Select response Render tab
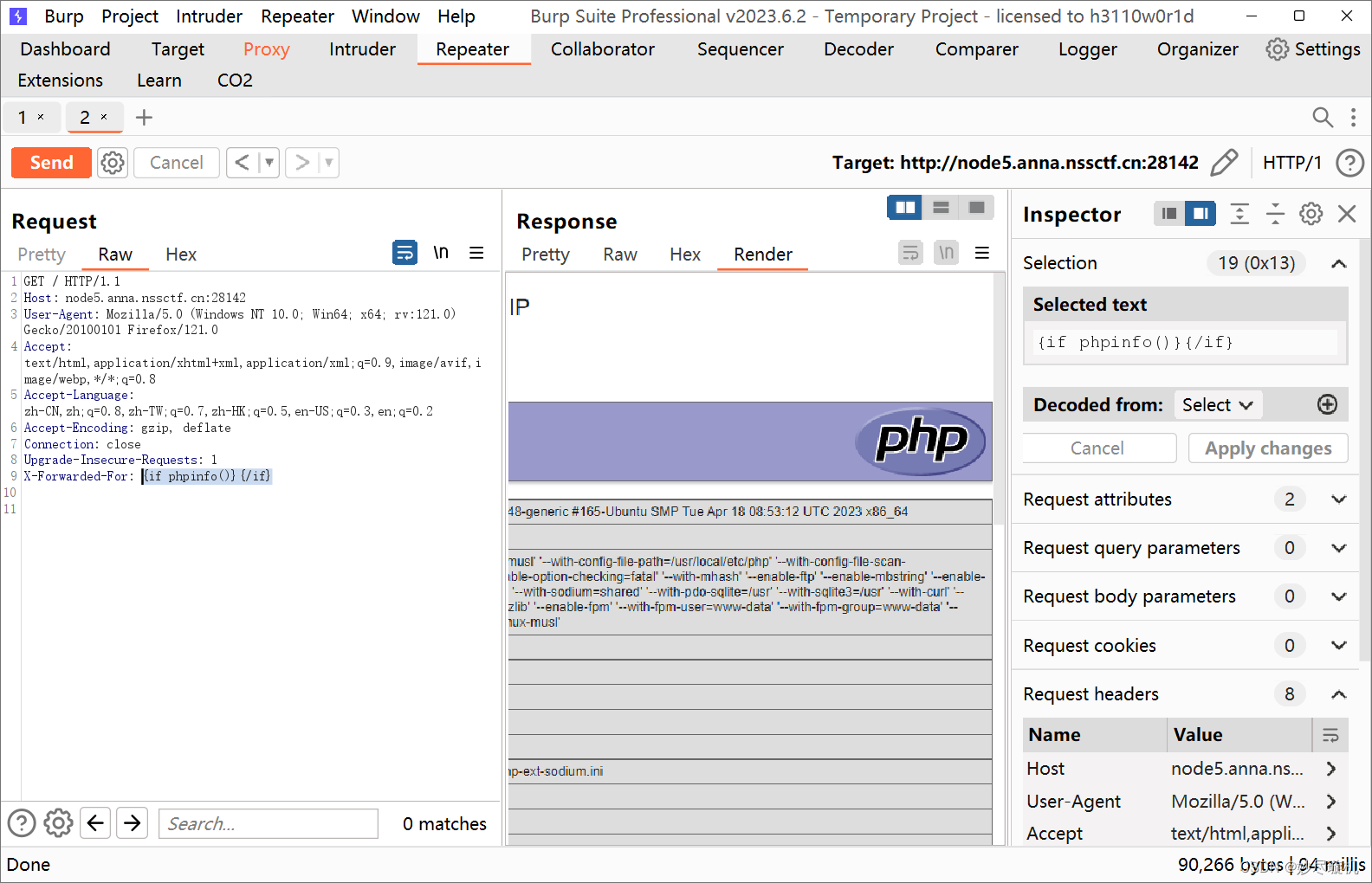The height and width of the screenshot is (883, 1372). point(763,255)
